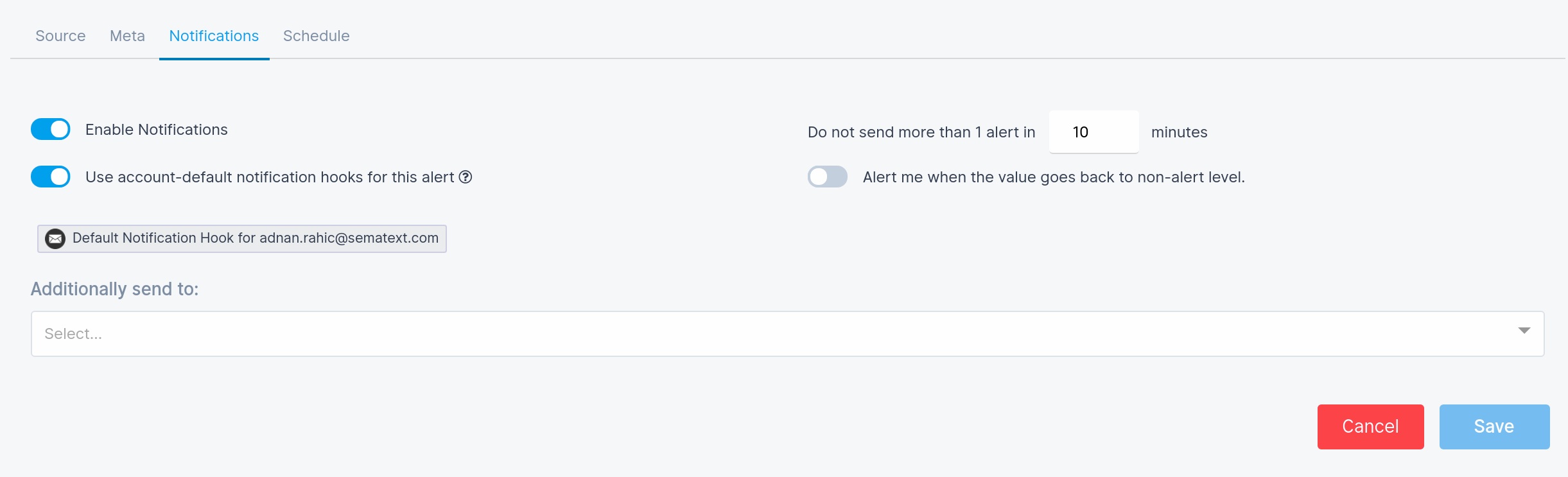Click the help question-mark icon beside account-default hooks
Image resolution: width=1568 pixels, height=477 pixels.
tap(466, 177)
